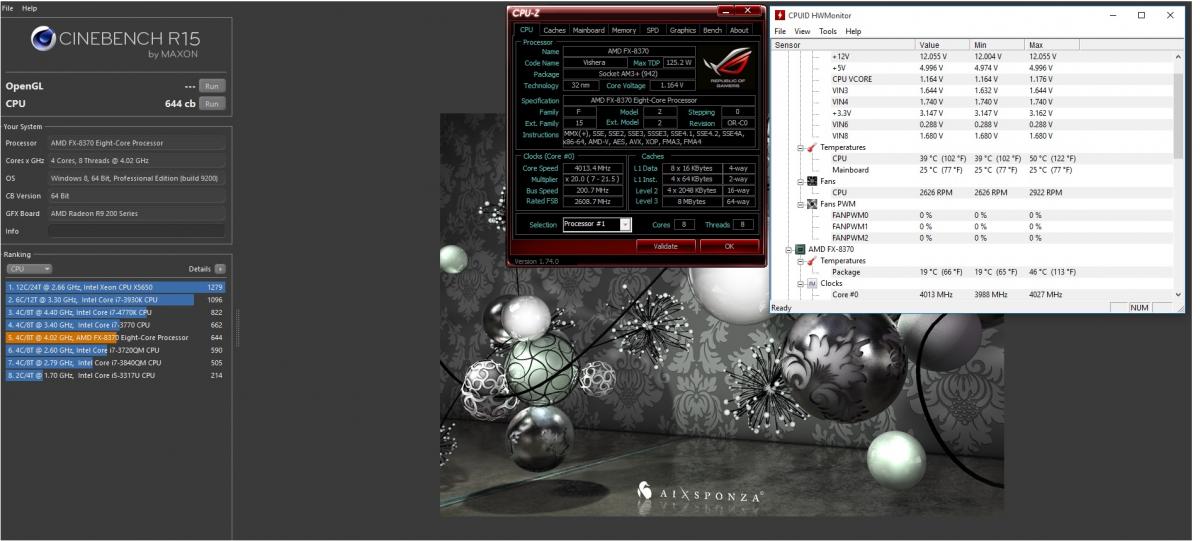This screenshot has width=1200, height=541.
Task: Click the Validate button in CPU-Z
Action: 665,245
